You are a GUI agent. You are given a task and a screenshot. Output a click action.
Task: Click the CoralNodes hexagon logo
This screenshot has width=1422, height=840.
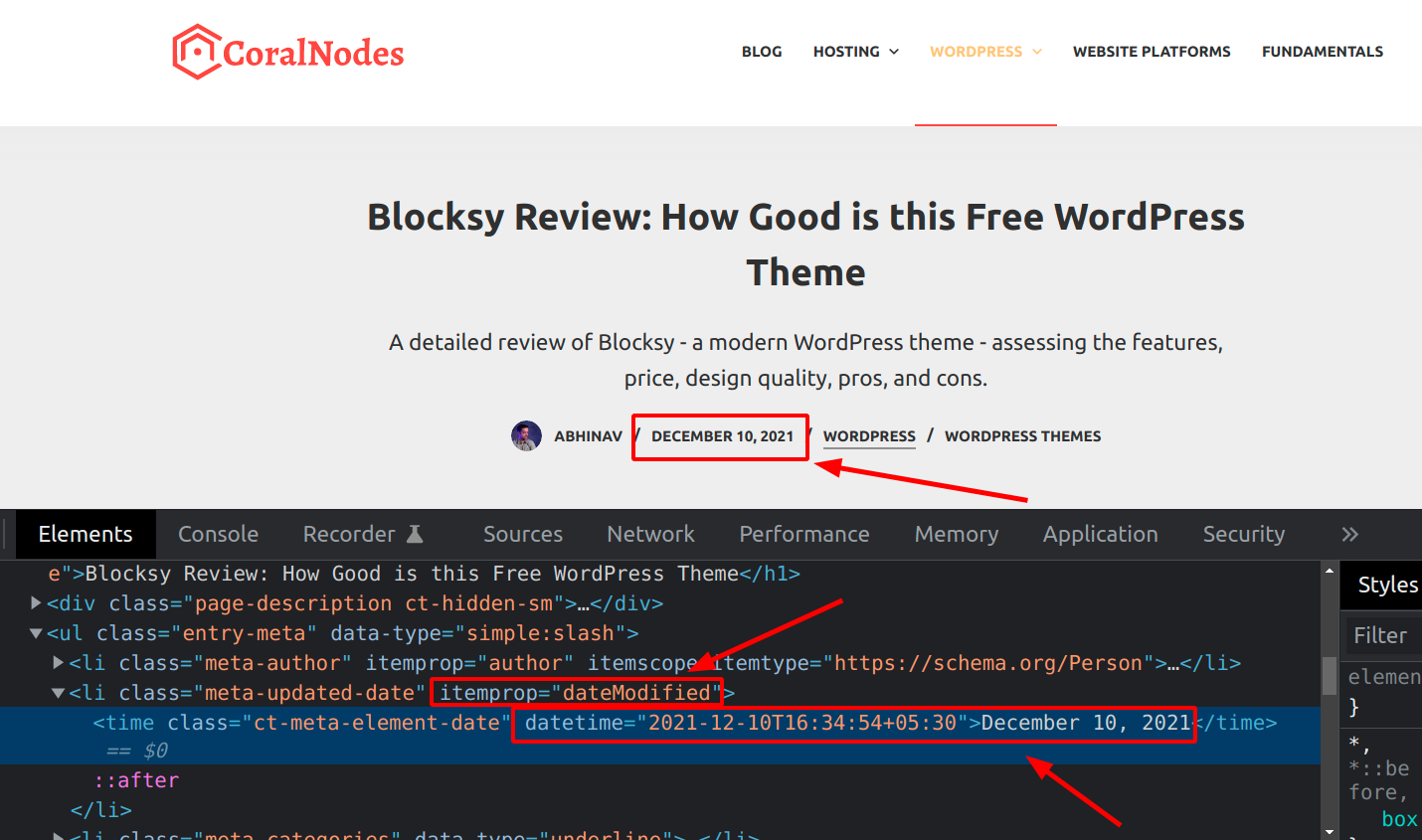point(196,52)
